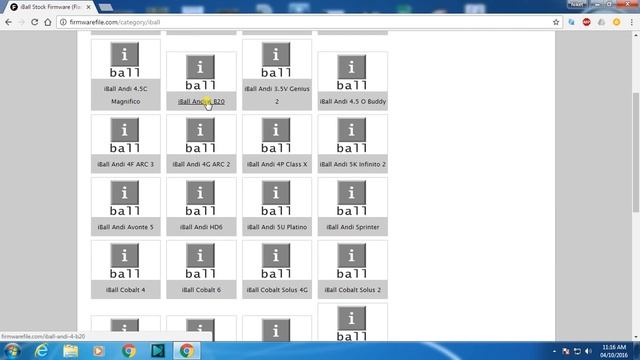Click iBall logo above Andi Avonte 5
The width and height of the screenshot is (640, 360).
tap(125, 198)
